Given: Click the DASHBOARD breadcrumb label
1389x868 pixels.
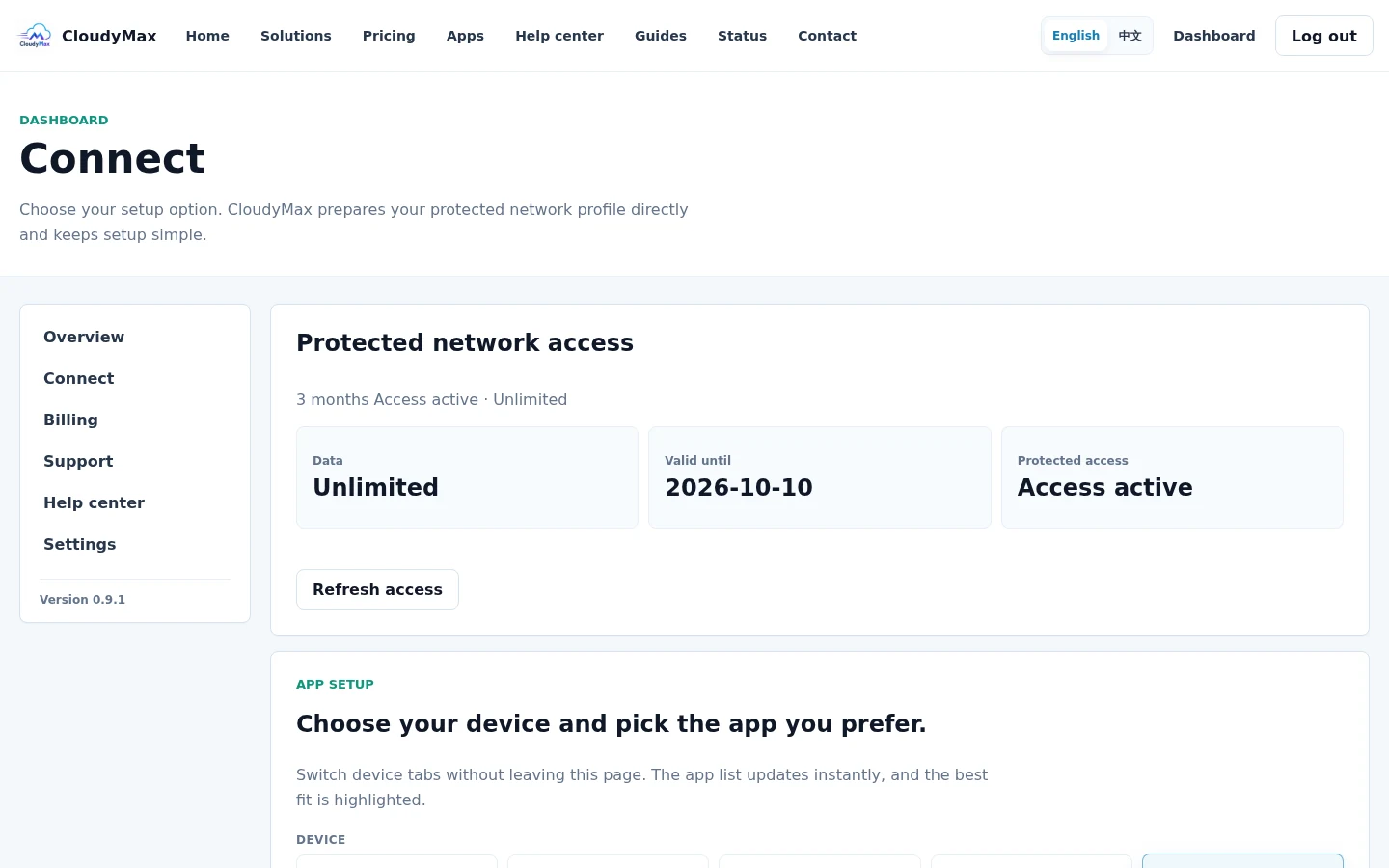Looking at the screenshot, I should tap(64, 120).
